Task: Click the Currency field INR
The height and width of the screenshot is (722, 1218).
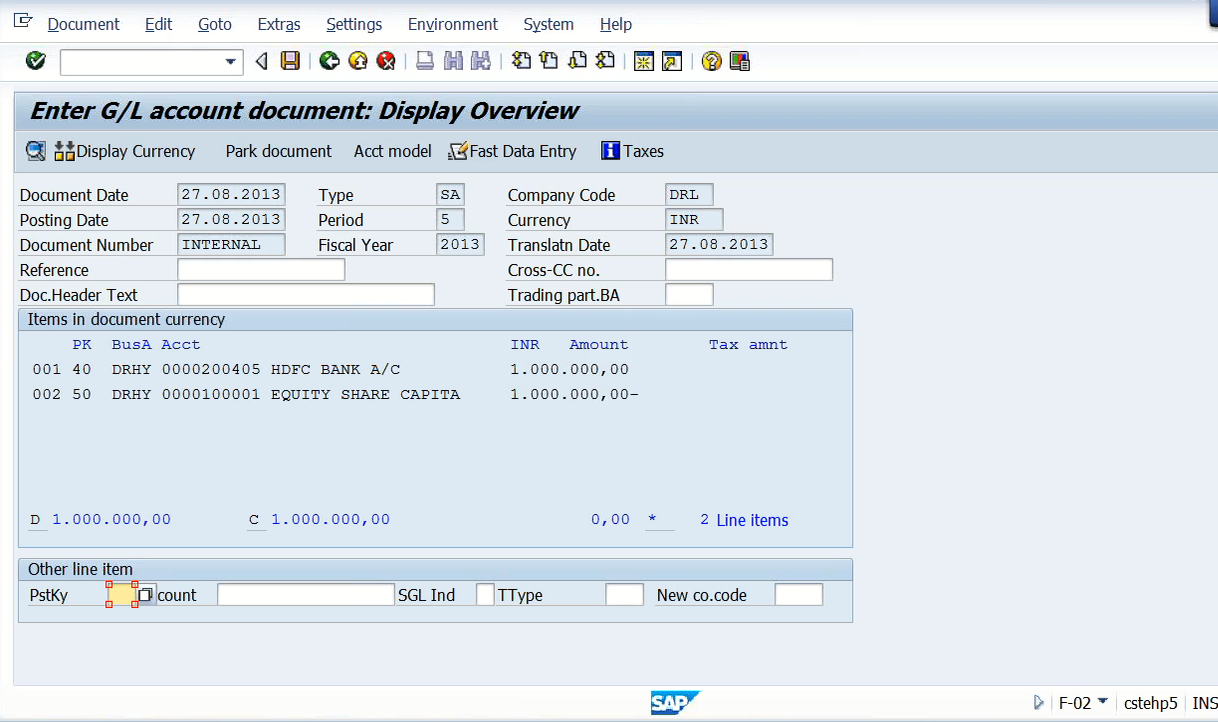Action: pyautogui.click(x=694, y=220)
